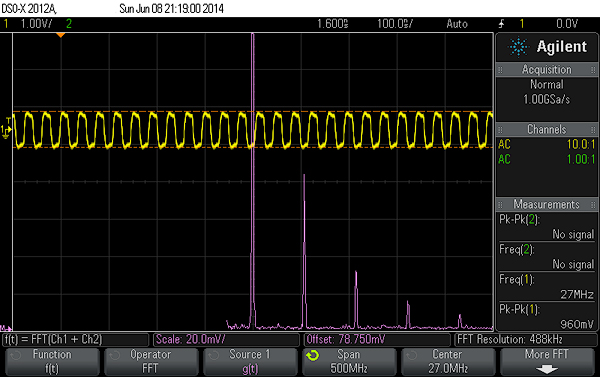Select the Operator FFT softkey

click(151, 361)
